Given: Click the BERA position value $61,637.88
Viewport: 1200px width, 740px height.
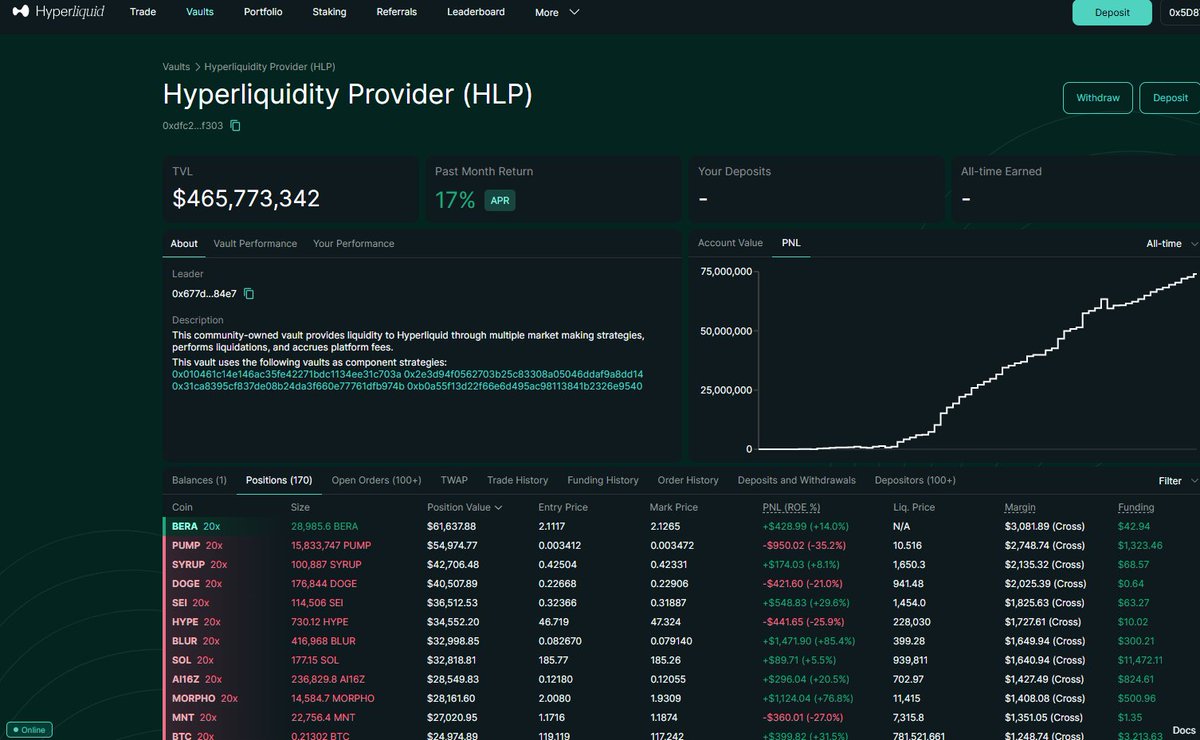Looking at the screenshot, I should click(x=452, y=526).
